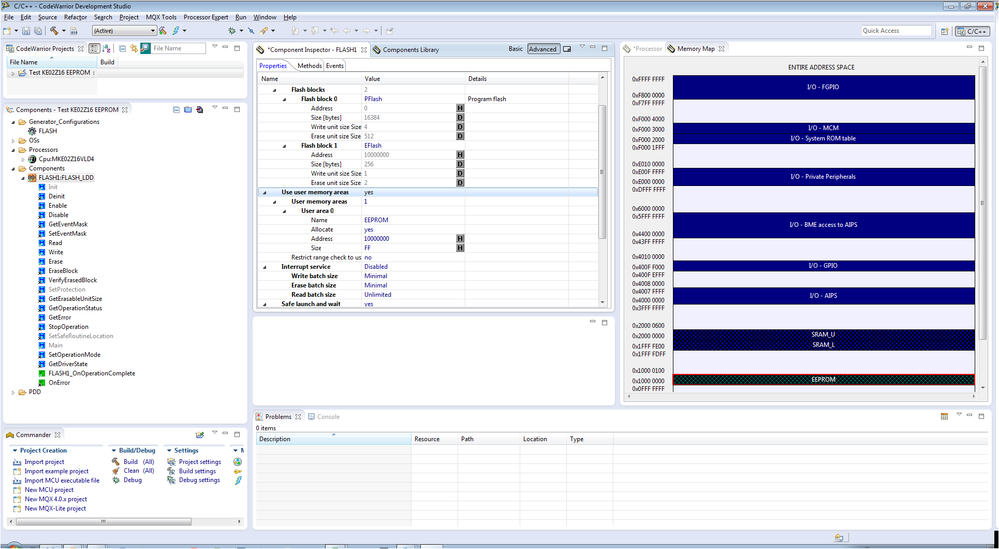Open the MQX Tools menu
This screenshot has height=549, width=999.
click(x=161, y=17)
